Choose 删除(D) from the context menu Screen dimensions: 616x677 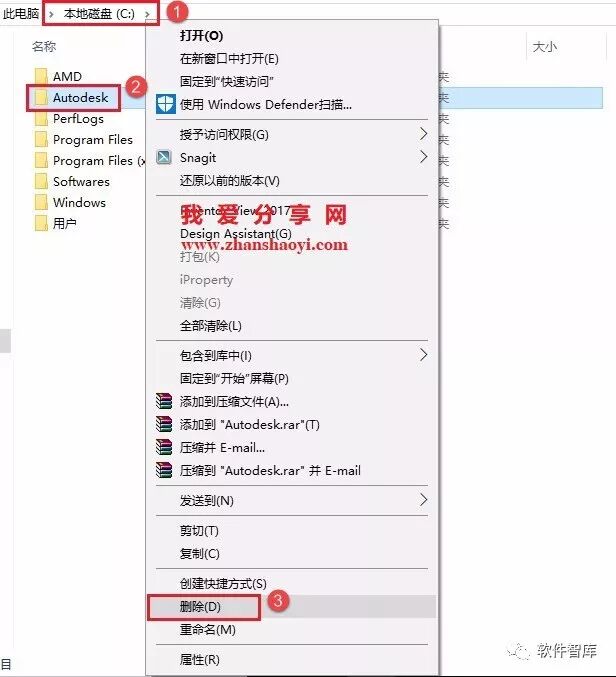200,607
